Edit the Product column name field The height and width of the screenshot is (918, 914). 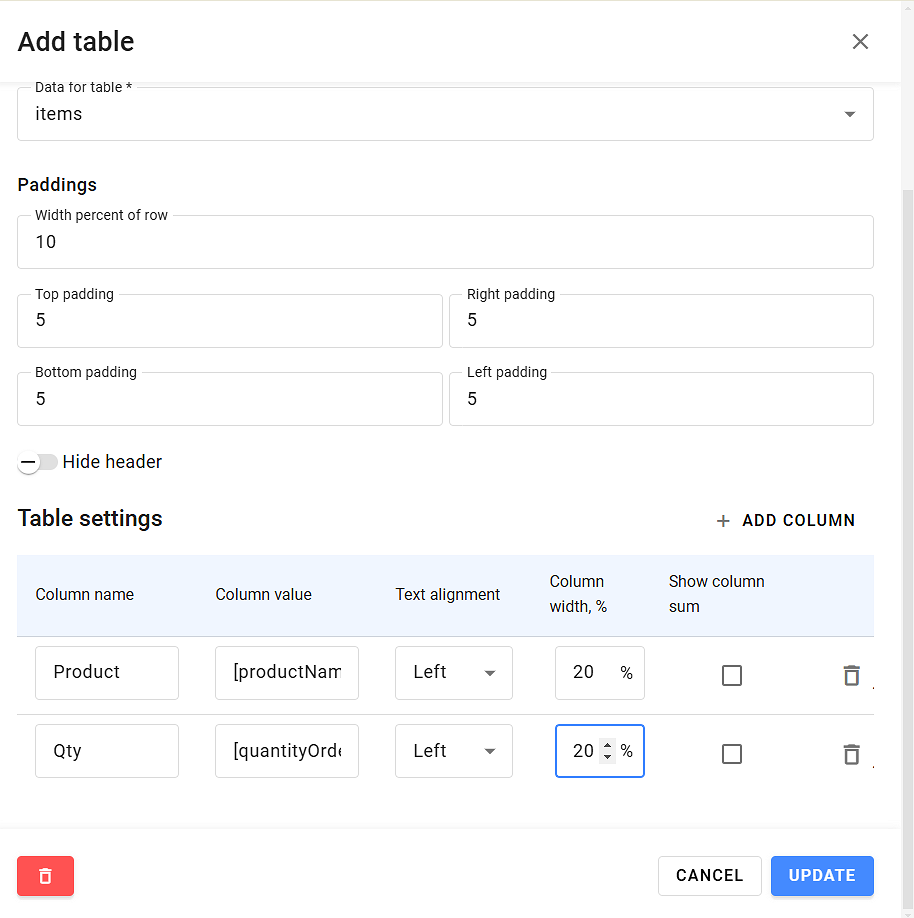click(107, 673)
